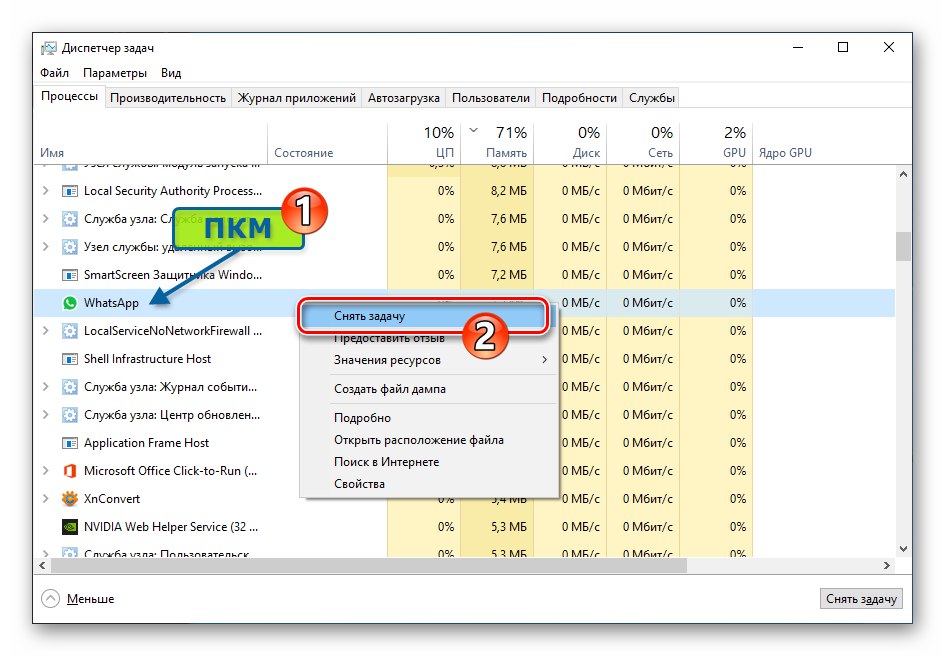Image resolution: width=945 pixels, height=656 pixels.
Task: Choose Создать файл дампа menu item
Action: [429, 389]
